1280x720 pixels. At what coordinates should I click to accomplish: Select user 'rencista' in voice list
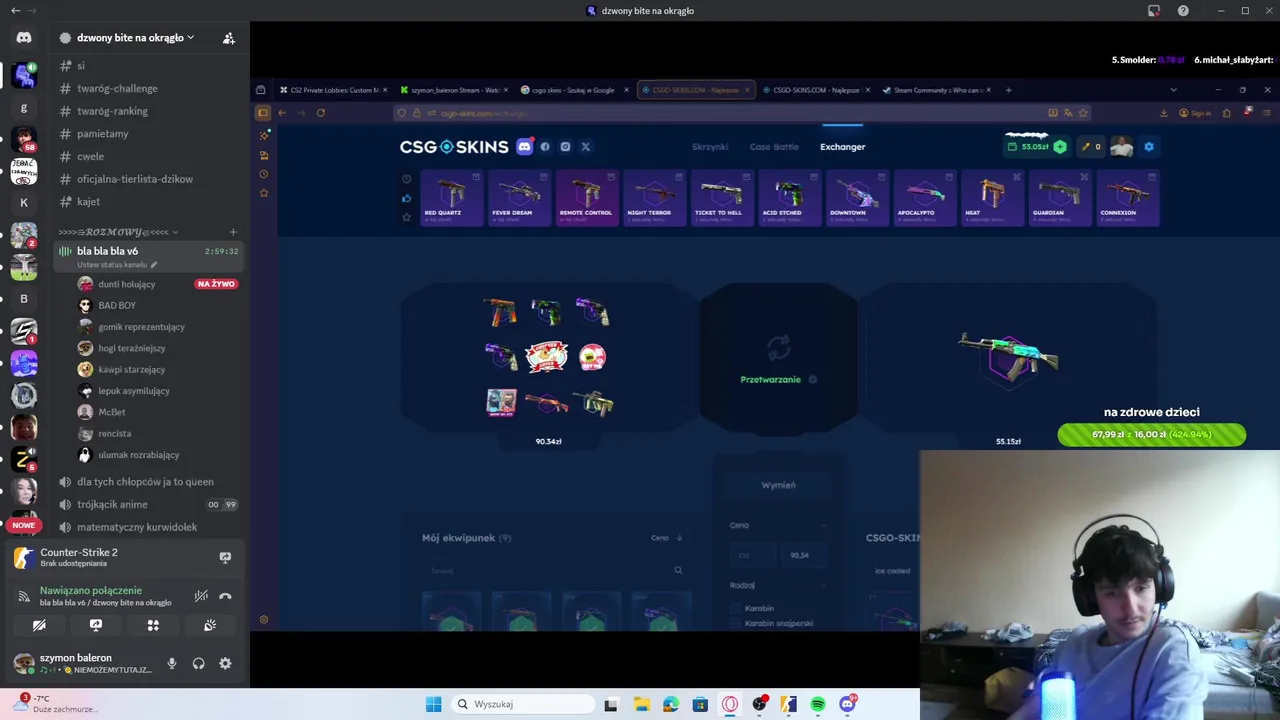coord(115,433)
